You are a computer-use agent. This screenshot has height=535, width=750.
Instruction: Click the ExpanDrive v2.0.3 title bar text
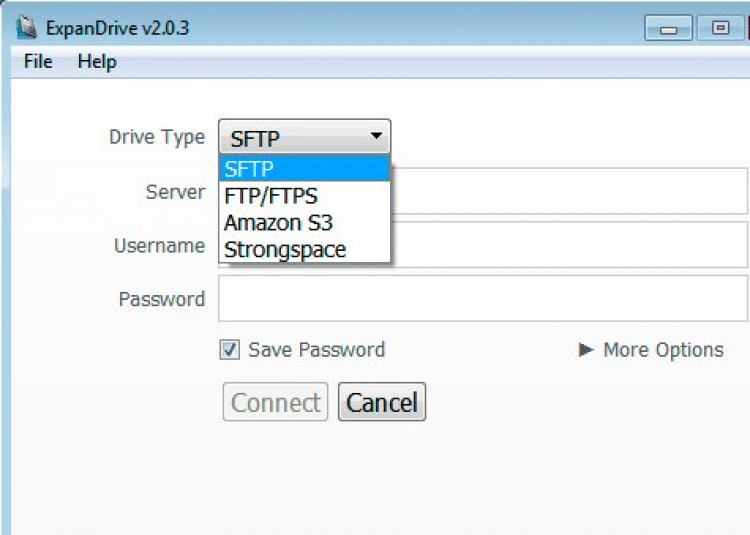(x=117, y=28)
